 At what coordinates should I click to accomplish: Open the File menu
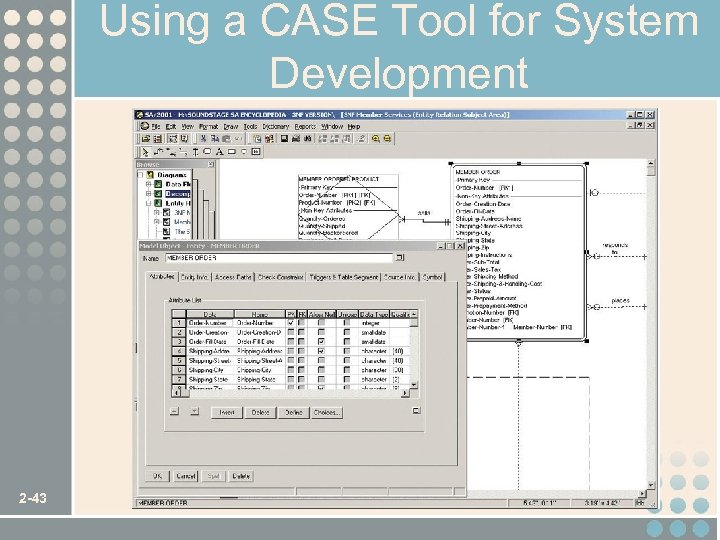[156, 126]
